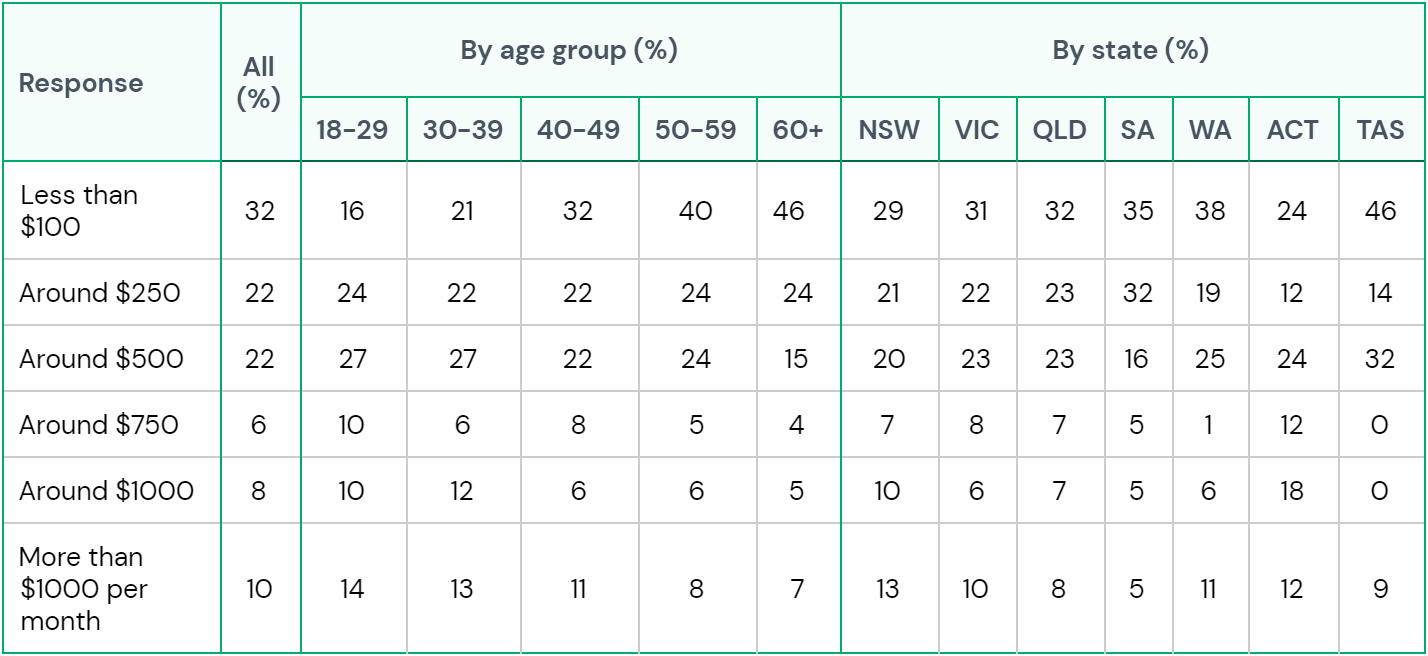Screen dimensions: 1428x656
Task: Click the Response column header
Action: tap(81, 83)
